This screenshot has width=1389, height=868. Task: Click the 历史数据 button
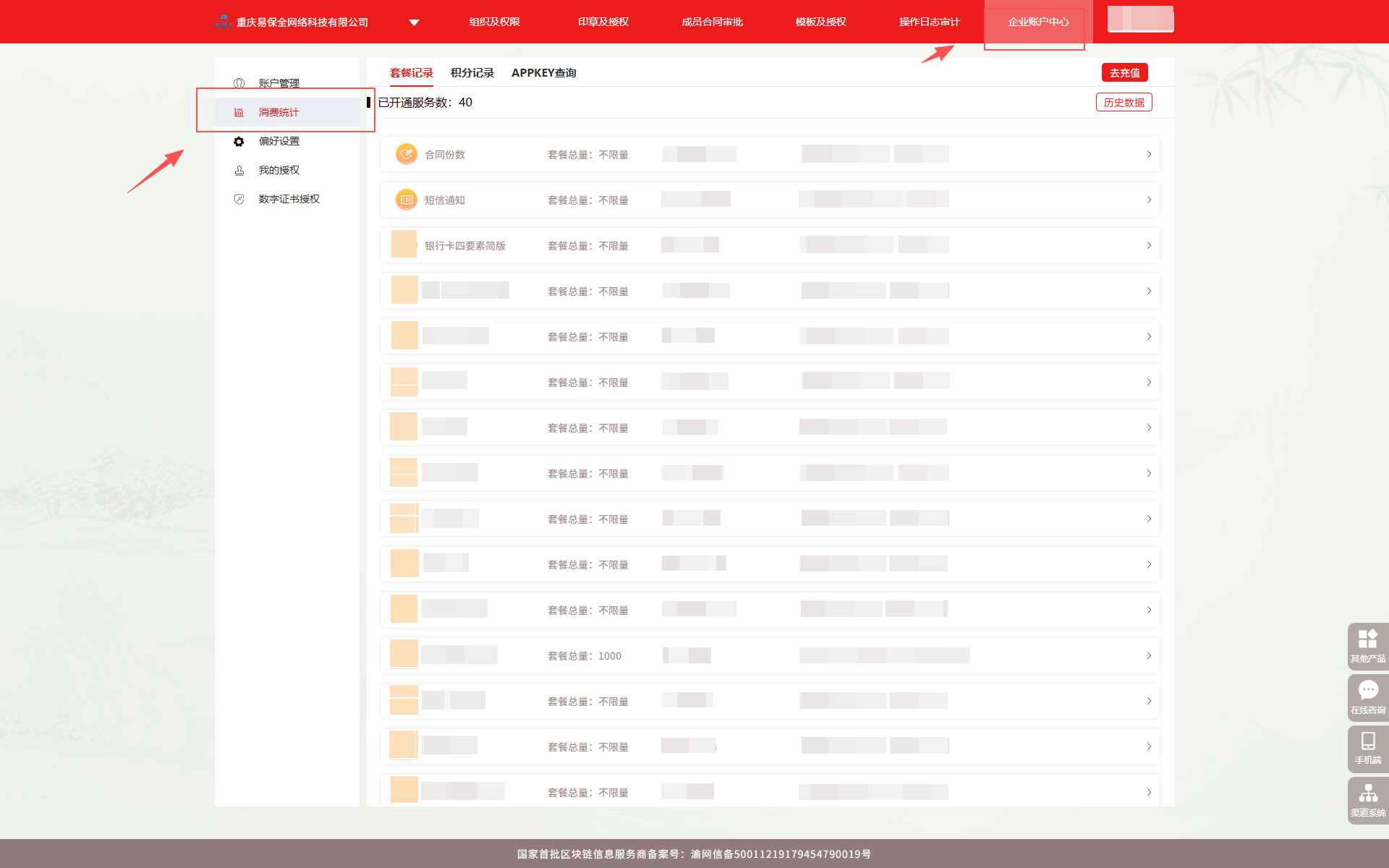coord(1123,103)
